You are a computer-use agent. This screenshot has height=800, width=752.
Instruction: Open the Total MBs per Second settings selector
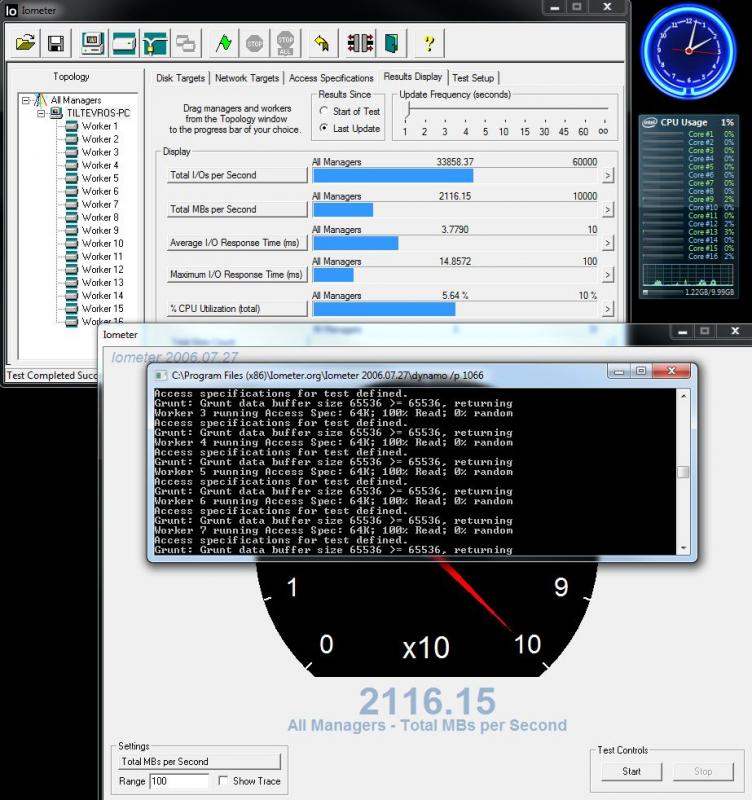pyautogui.click(x=199, y=761)
